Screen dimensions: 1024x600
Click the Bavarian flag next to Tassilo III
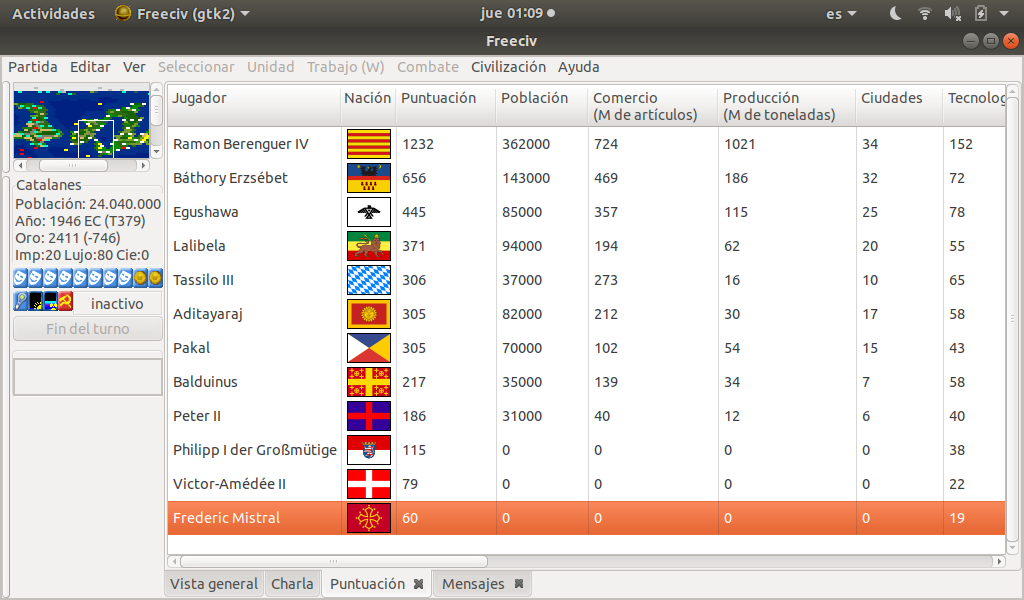pos(368,280)
